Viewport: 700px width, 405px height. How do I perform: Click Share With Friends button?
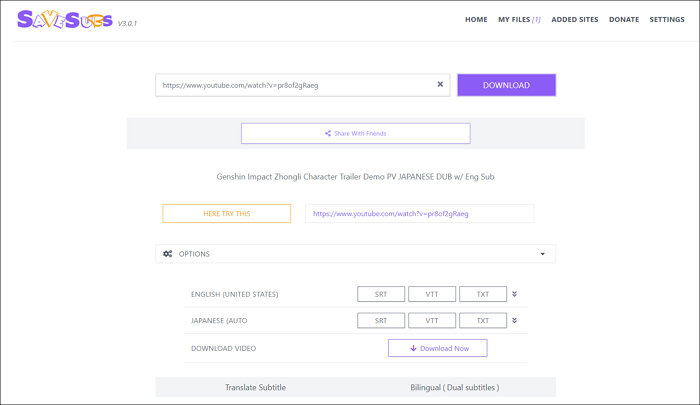355,133
